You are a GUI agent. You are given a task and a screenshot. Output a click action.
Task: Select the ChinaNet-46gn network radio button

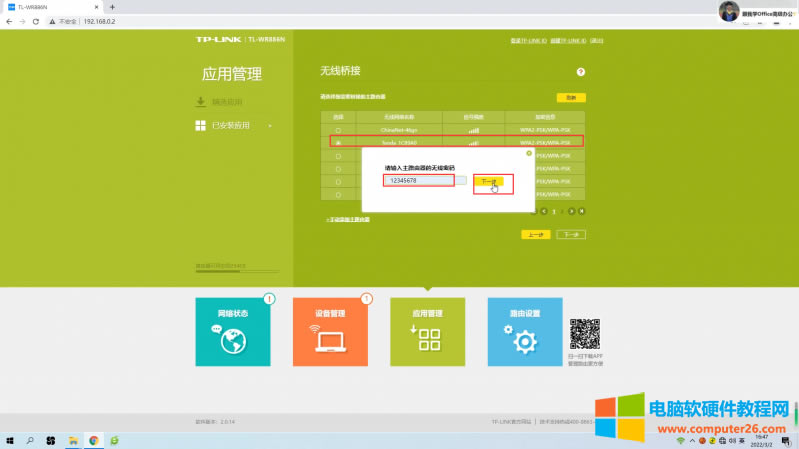(337, 130)
